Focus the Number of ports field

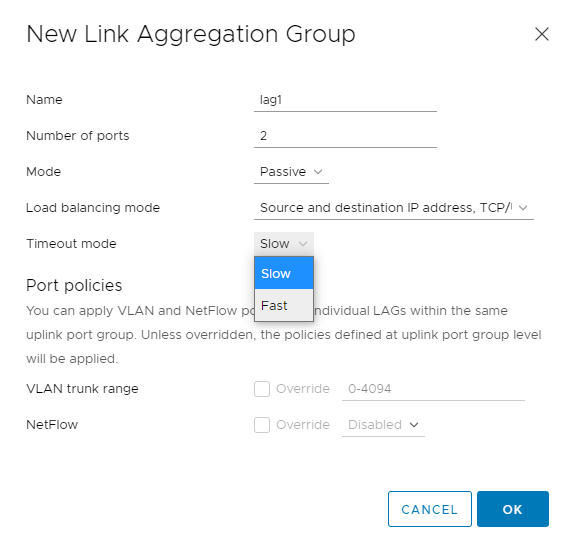[345, 136]
